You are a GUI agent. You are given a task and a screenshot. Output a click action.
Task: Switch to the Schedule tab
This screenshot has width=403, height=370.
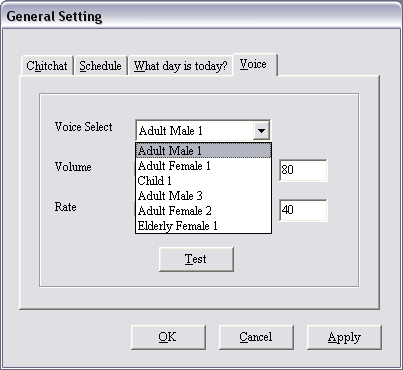(100, 66)
